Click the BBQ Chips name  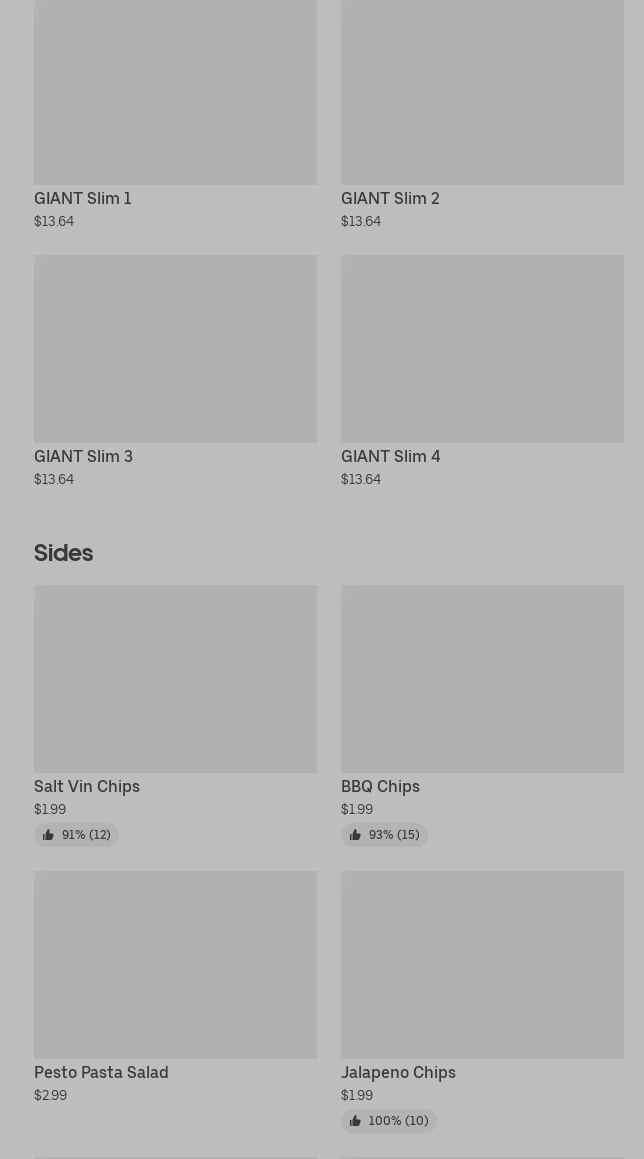point(380,786)
